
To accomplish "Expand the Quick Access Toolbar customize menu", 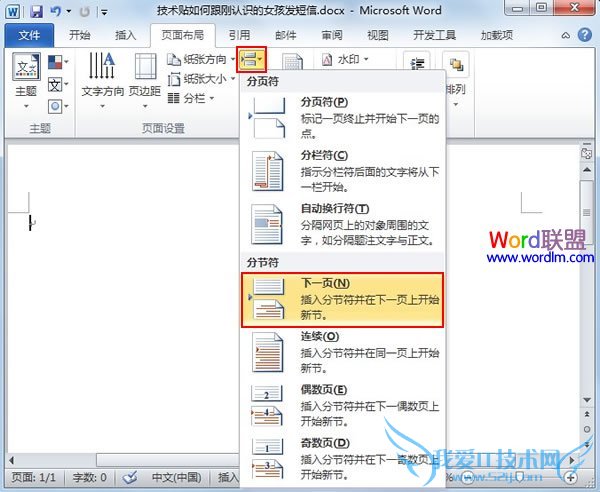I will 104,12.
